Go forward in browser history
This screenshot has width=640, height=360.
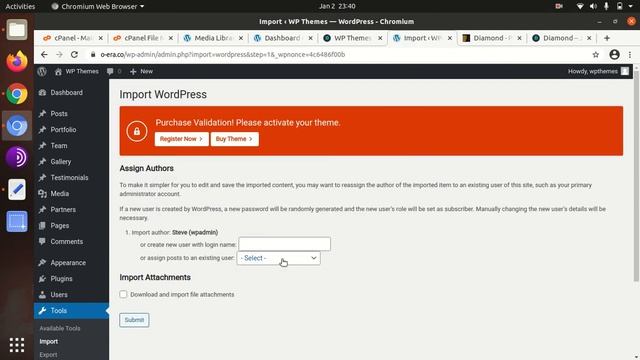(x=59, y=54)
